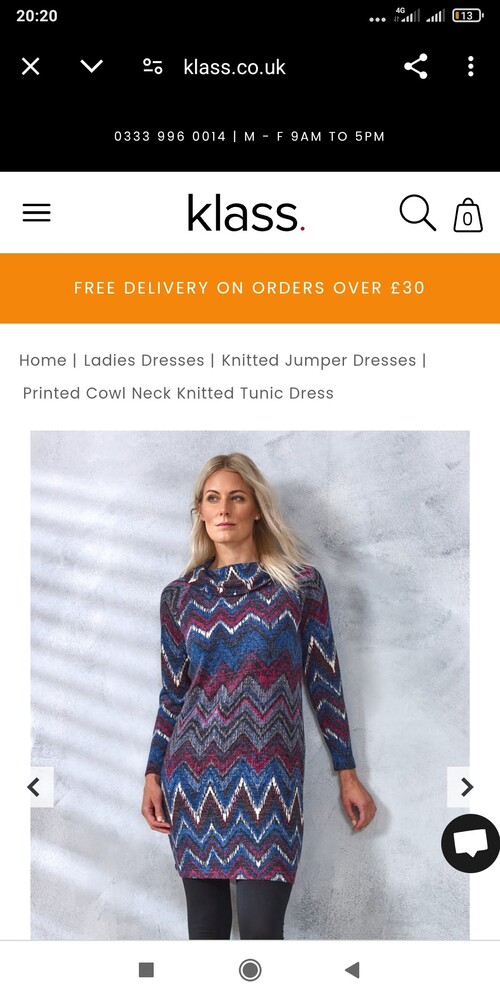Open the three-dot browser menu
Viewport: 500px width, 1000px height.
pyautogui.click(x=471, y=66)
